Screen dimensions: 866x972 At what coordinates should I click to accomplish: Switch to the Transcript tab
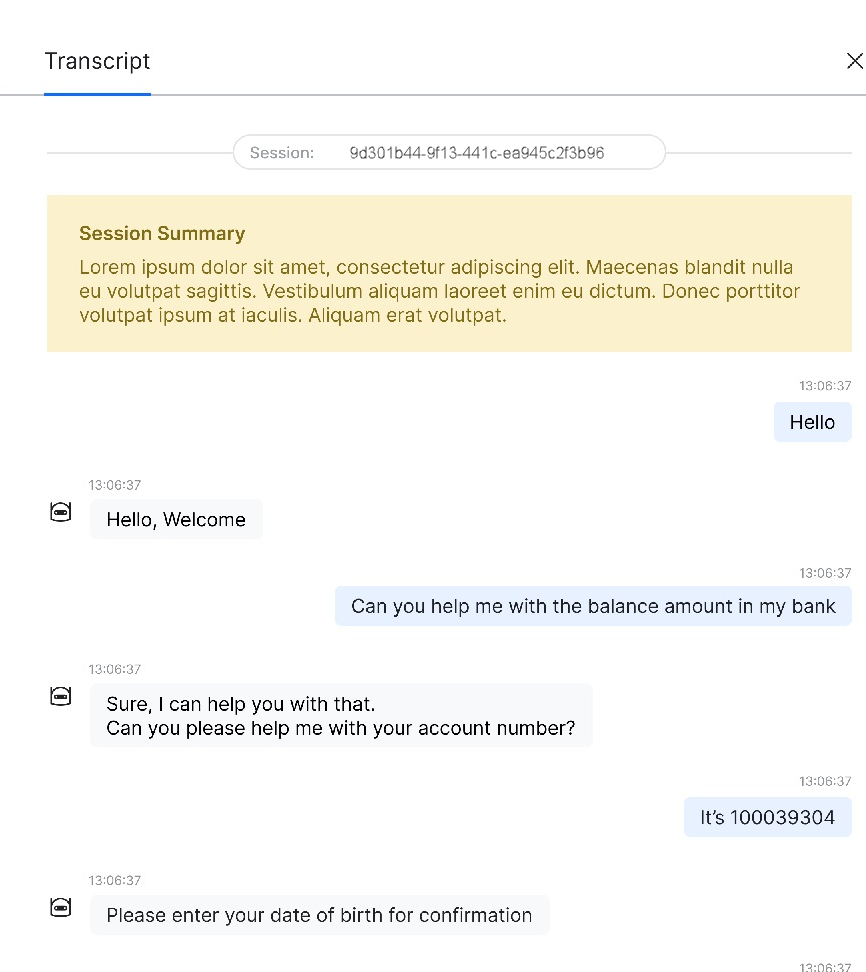click(x=97, y=62)
